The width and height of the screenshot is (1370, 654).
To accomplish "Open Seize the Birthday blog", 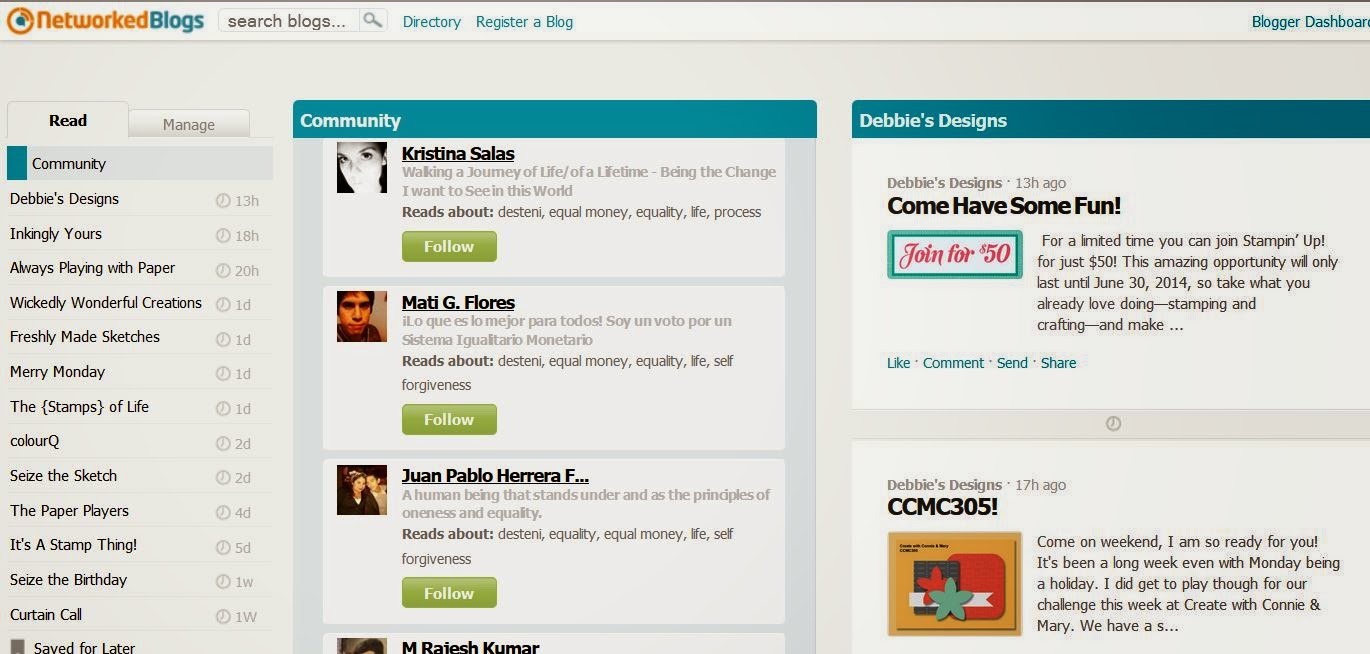I will click(68, 579).
